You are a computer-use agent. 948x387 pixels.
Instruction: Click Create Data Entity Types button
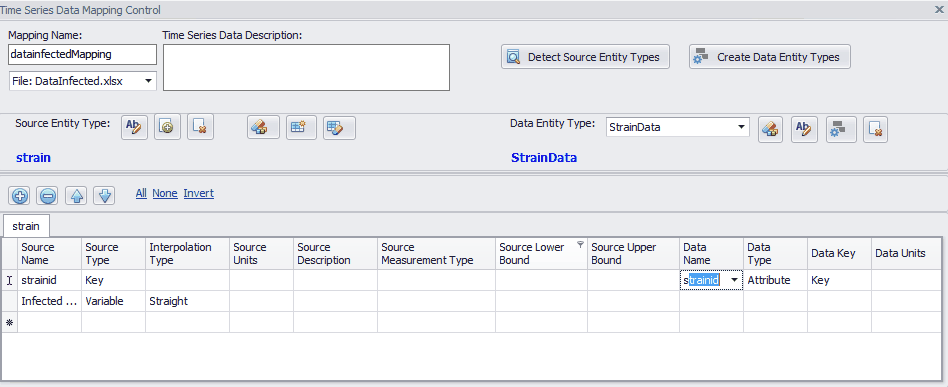770,57
